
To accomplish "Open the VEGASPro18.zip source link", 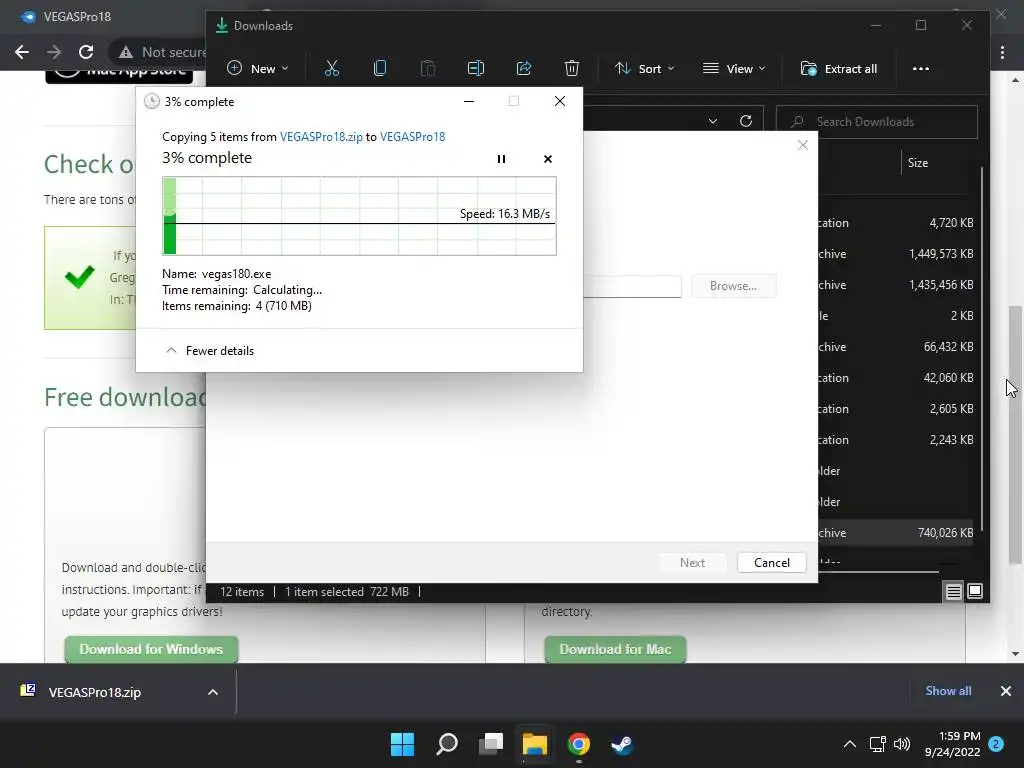I will 321,136.
